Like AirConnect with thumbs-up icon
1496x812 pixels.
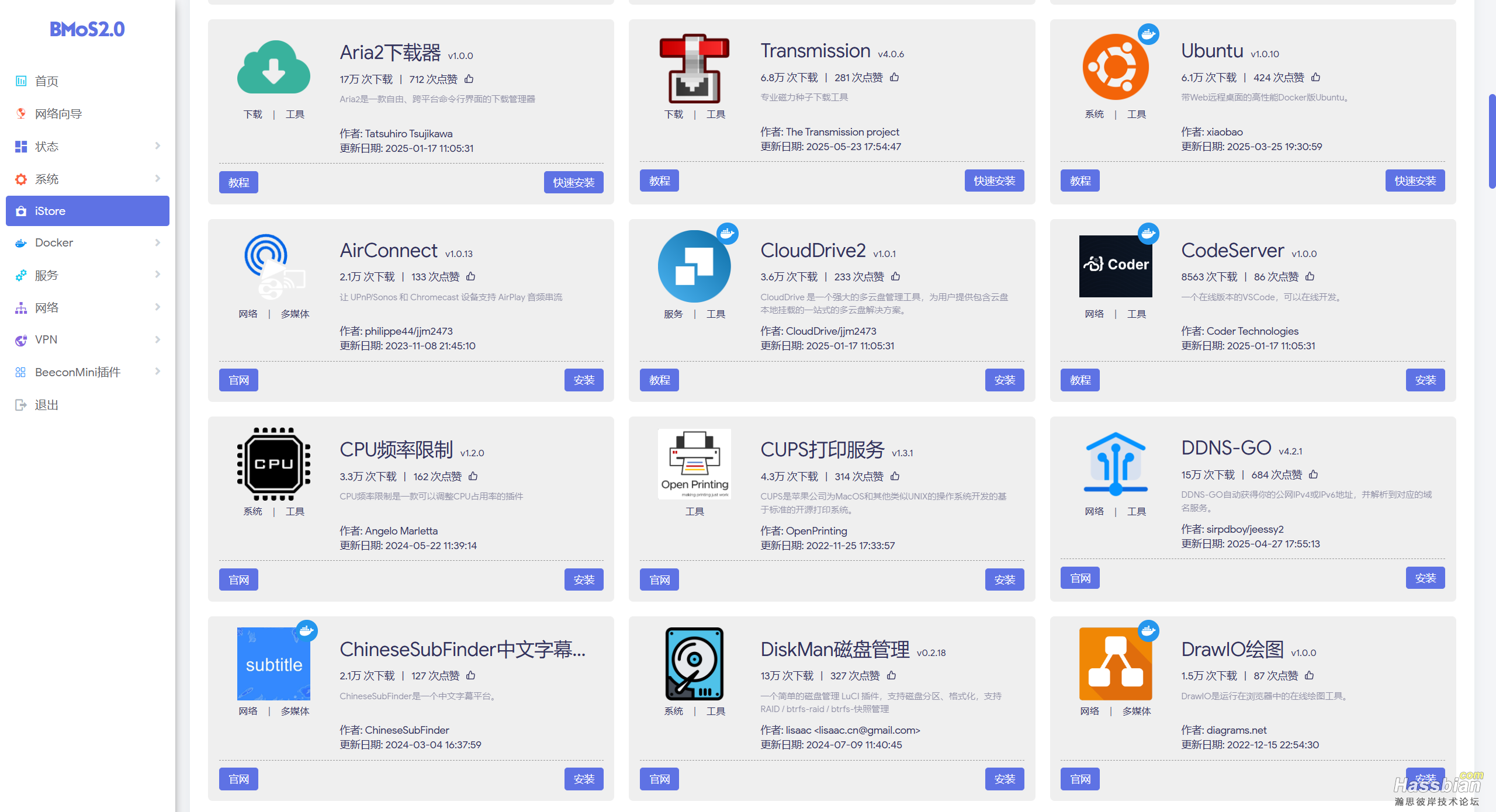[470, 276]
